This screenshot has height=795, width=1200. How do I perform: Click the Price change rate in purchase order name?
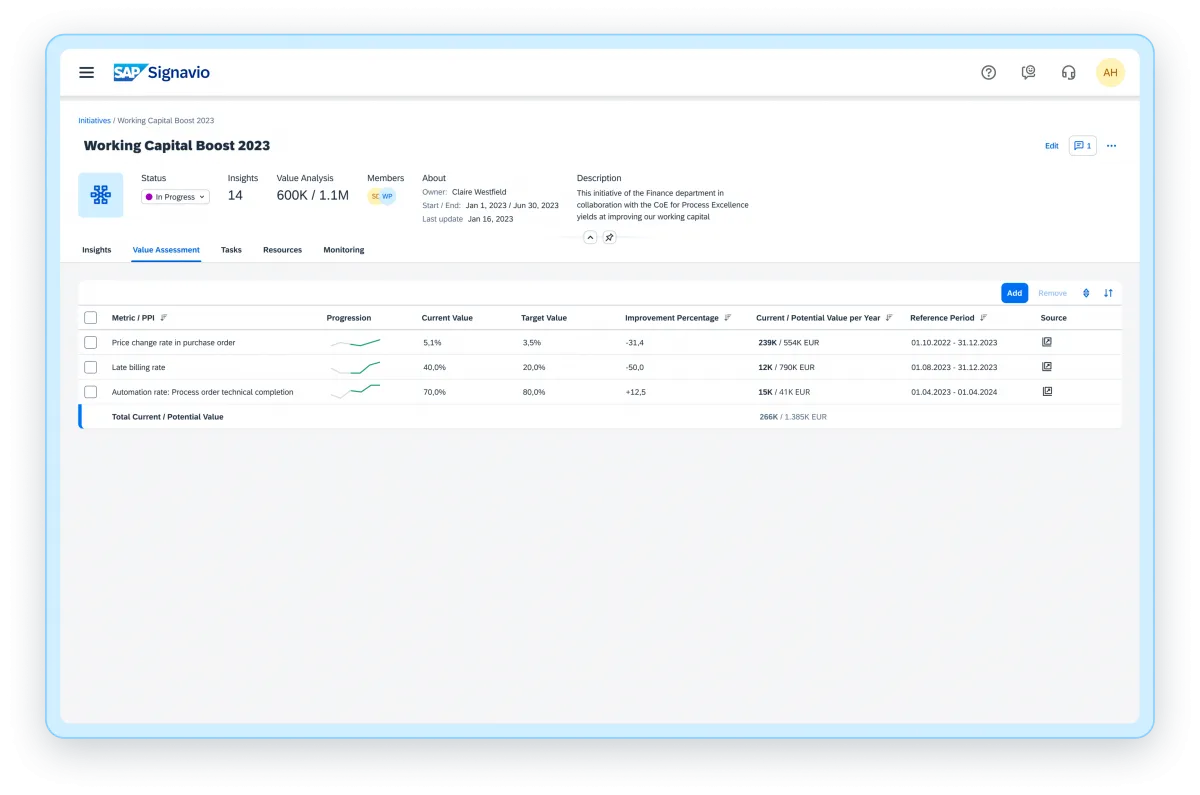point(174,342)
